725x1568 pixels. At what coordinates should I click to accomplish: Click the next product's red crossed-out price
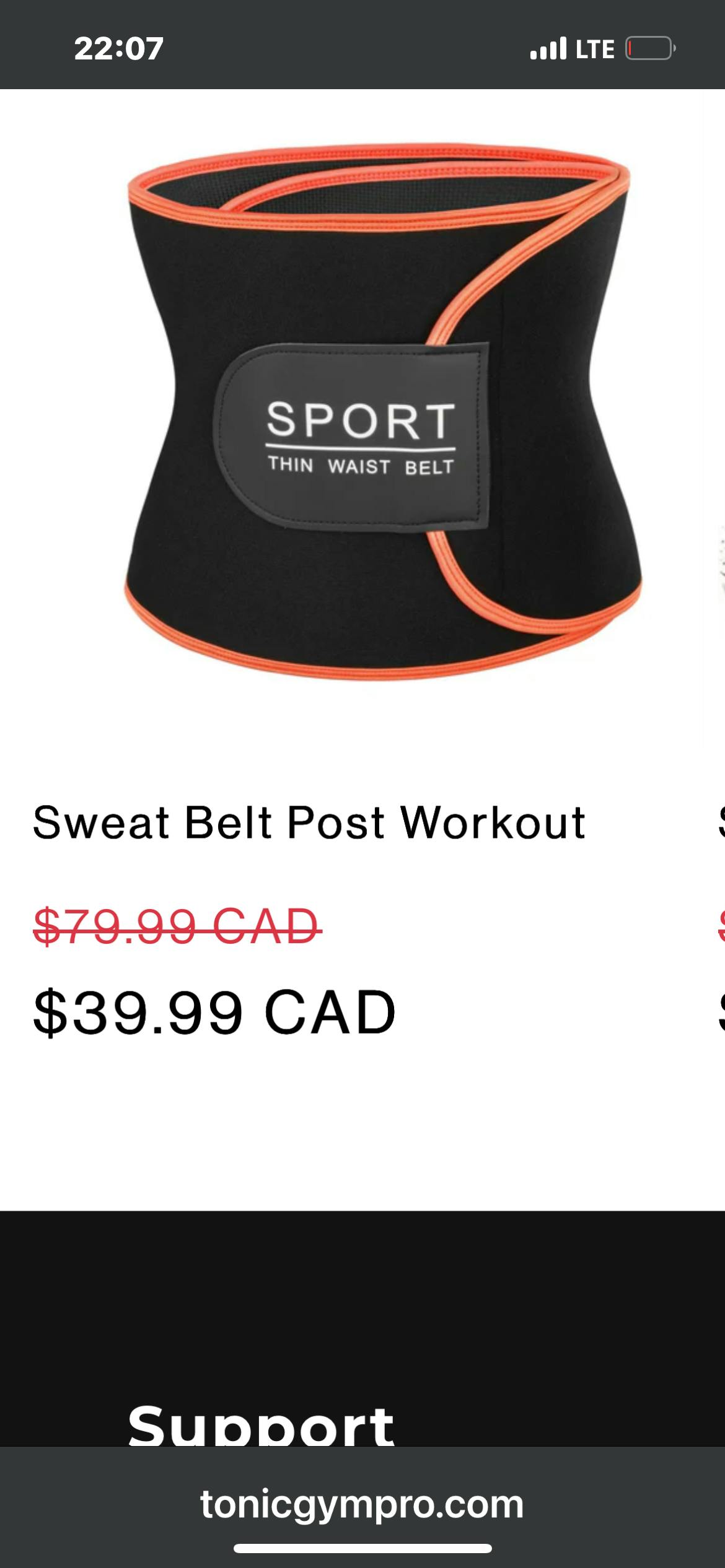[x=721, y=926]
